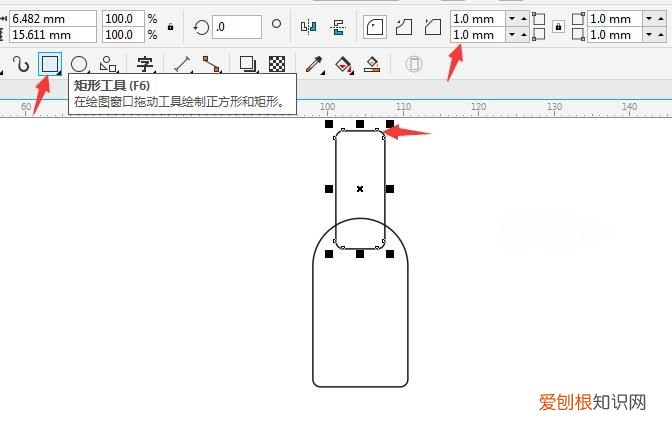Toggle the corner radius lock
Viewport: 672px width, 421px height.
pyautogui.click(x=558, y=27)
